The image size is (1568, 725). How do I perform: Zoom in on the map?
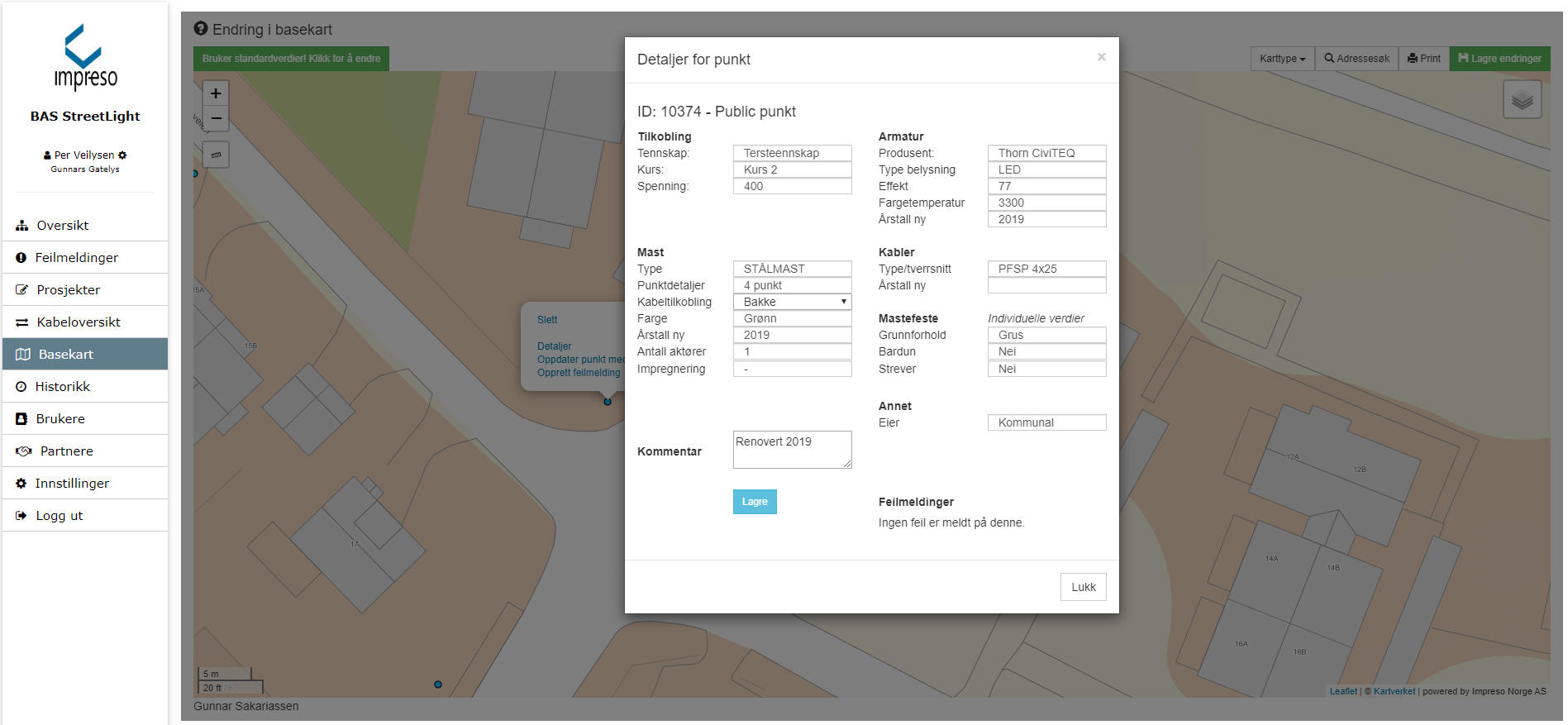coord(216,93)
